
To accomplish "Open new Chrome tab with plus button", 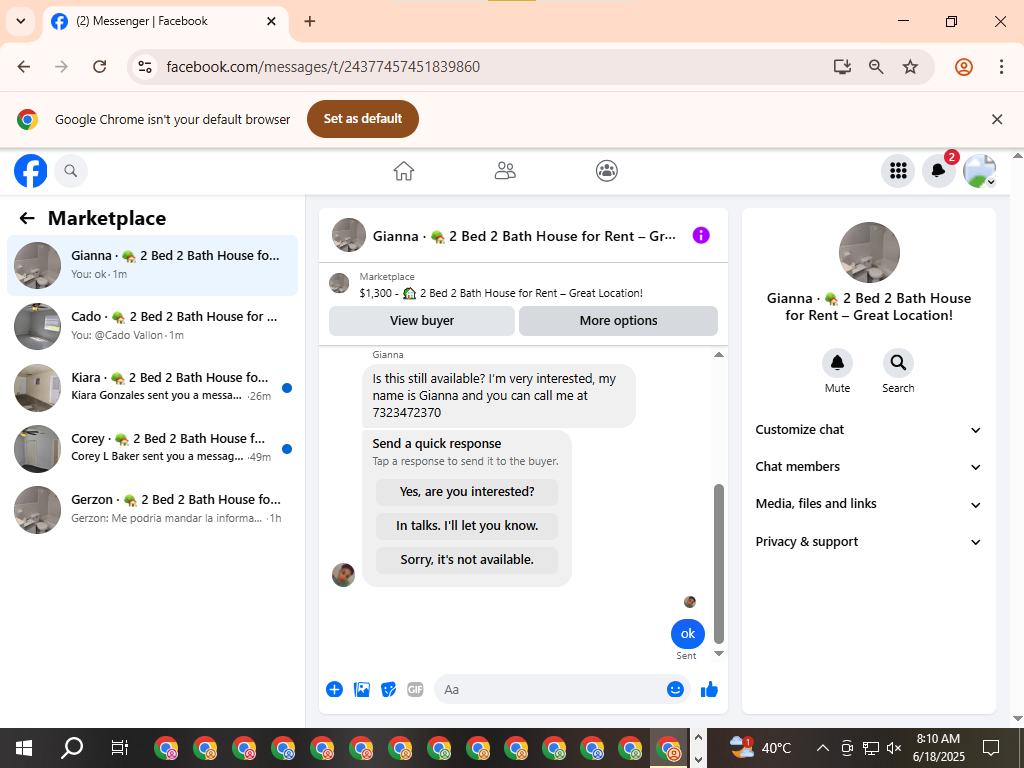I will click(x=310, y=22).
